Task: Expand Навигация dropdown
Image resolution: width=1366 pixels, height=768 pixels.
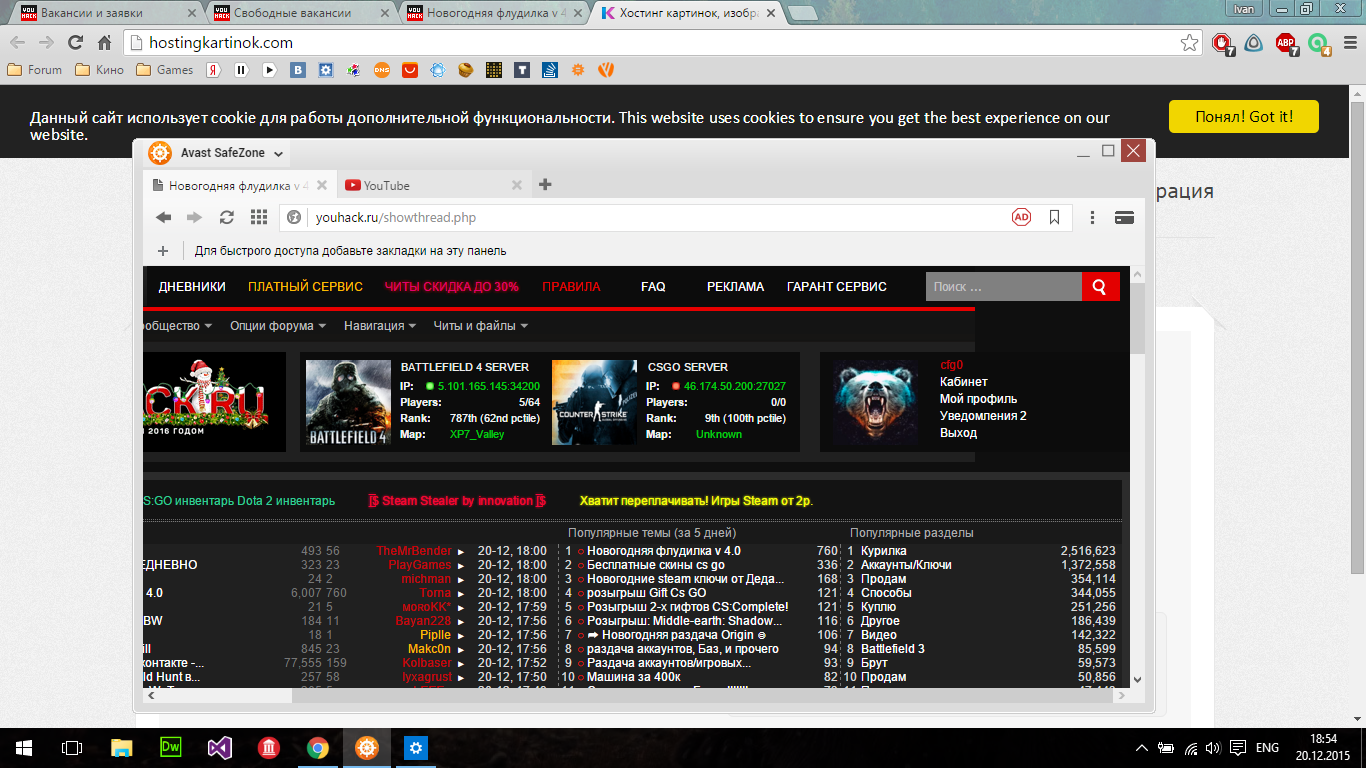Action: point(380,326)
